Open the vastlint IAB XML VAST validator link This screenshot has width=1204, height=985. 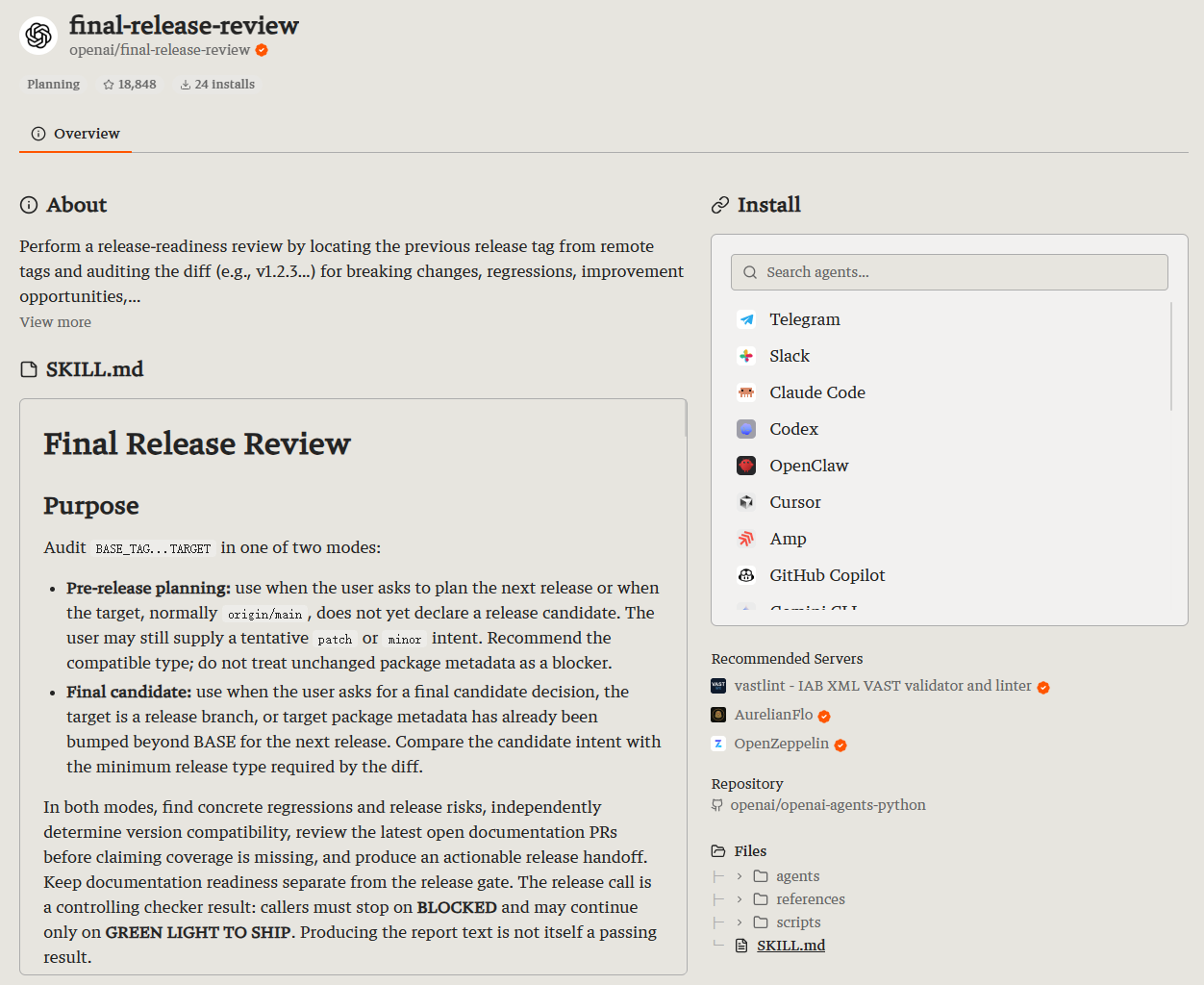883,686
